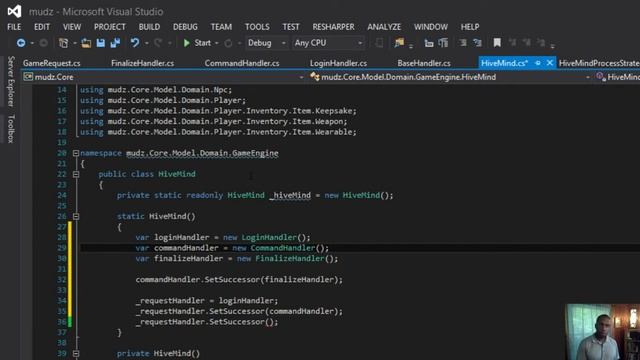The width and height of the screenshot is (640, 360).
Task: Click the Save All icon
Action: tap(115, 43)
